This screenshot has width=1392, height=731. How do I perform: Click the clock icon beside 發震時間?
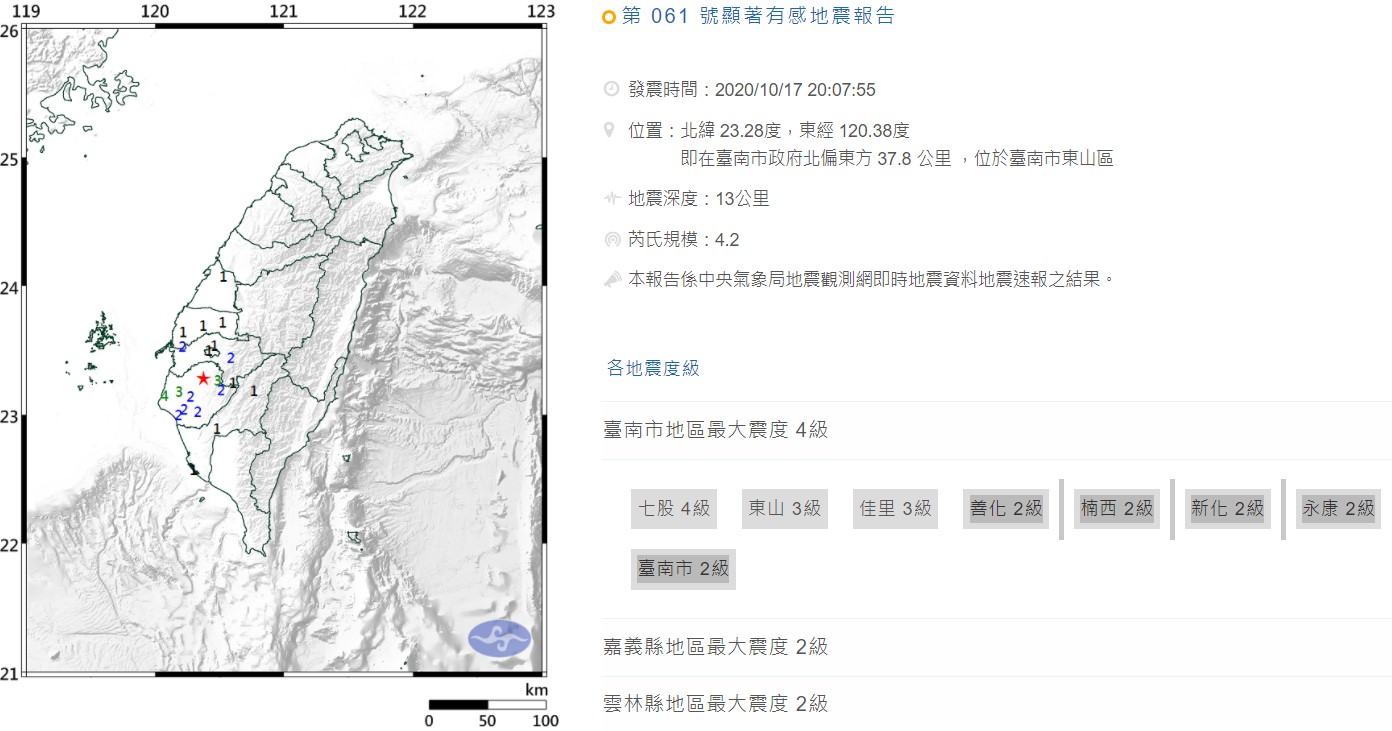(x=611, y=89)
